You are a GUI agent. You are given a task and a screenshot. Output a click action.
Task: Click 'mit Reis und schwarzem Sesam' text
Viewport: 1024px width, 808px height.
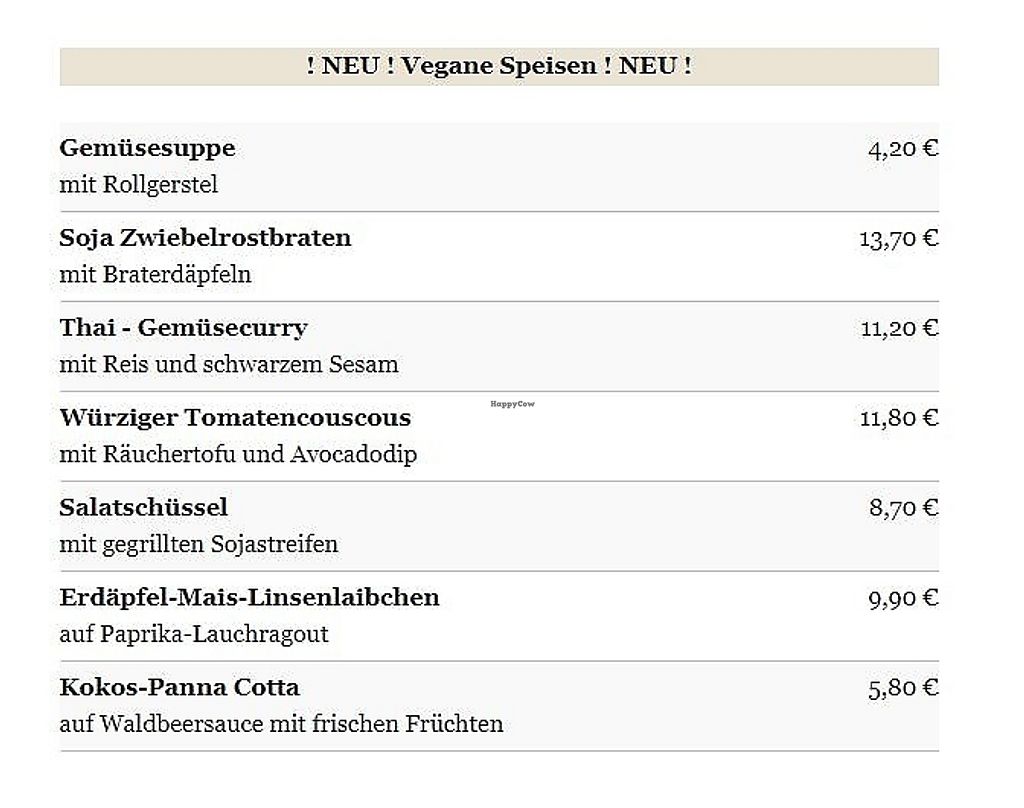point(228,365)
